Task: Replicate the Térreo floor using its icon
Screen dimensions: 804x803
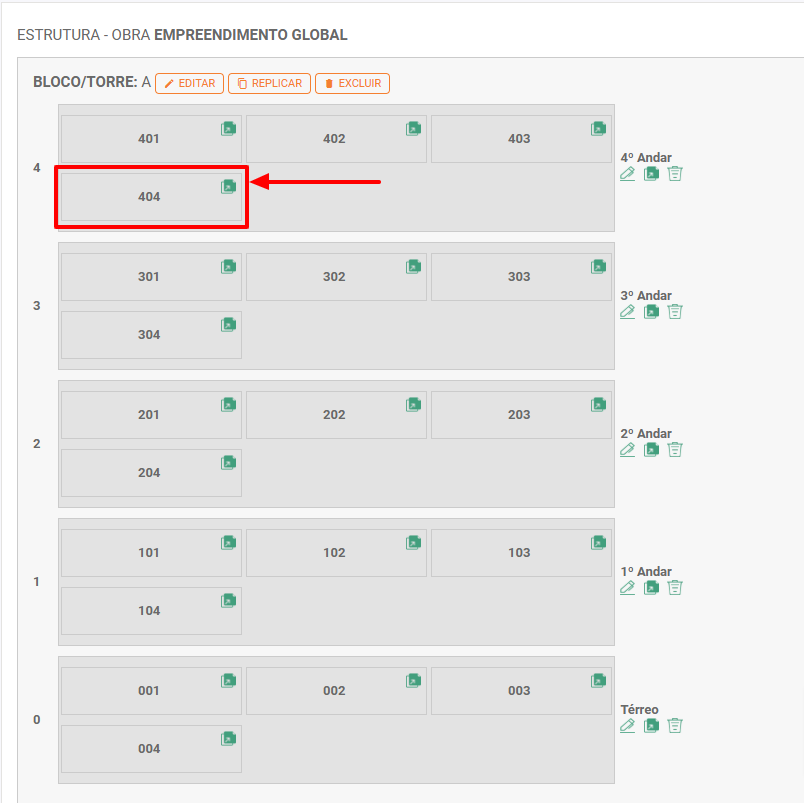Action: (x=651, y=726)
